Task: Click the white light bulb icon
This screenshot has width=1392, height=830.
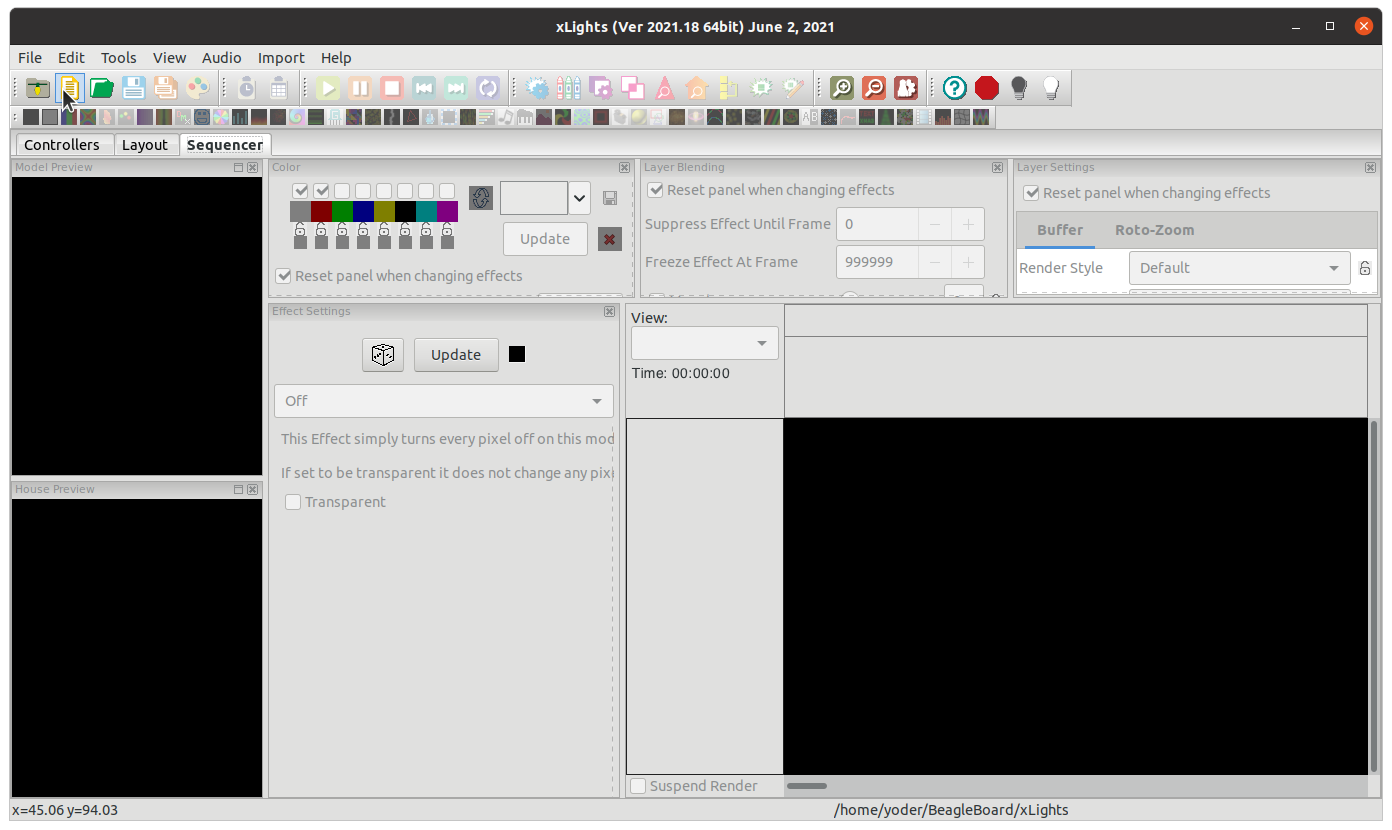Action: tap(1051, 88)
